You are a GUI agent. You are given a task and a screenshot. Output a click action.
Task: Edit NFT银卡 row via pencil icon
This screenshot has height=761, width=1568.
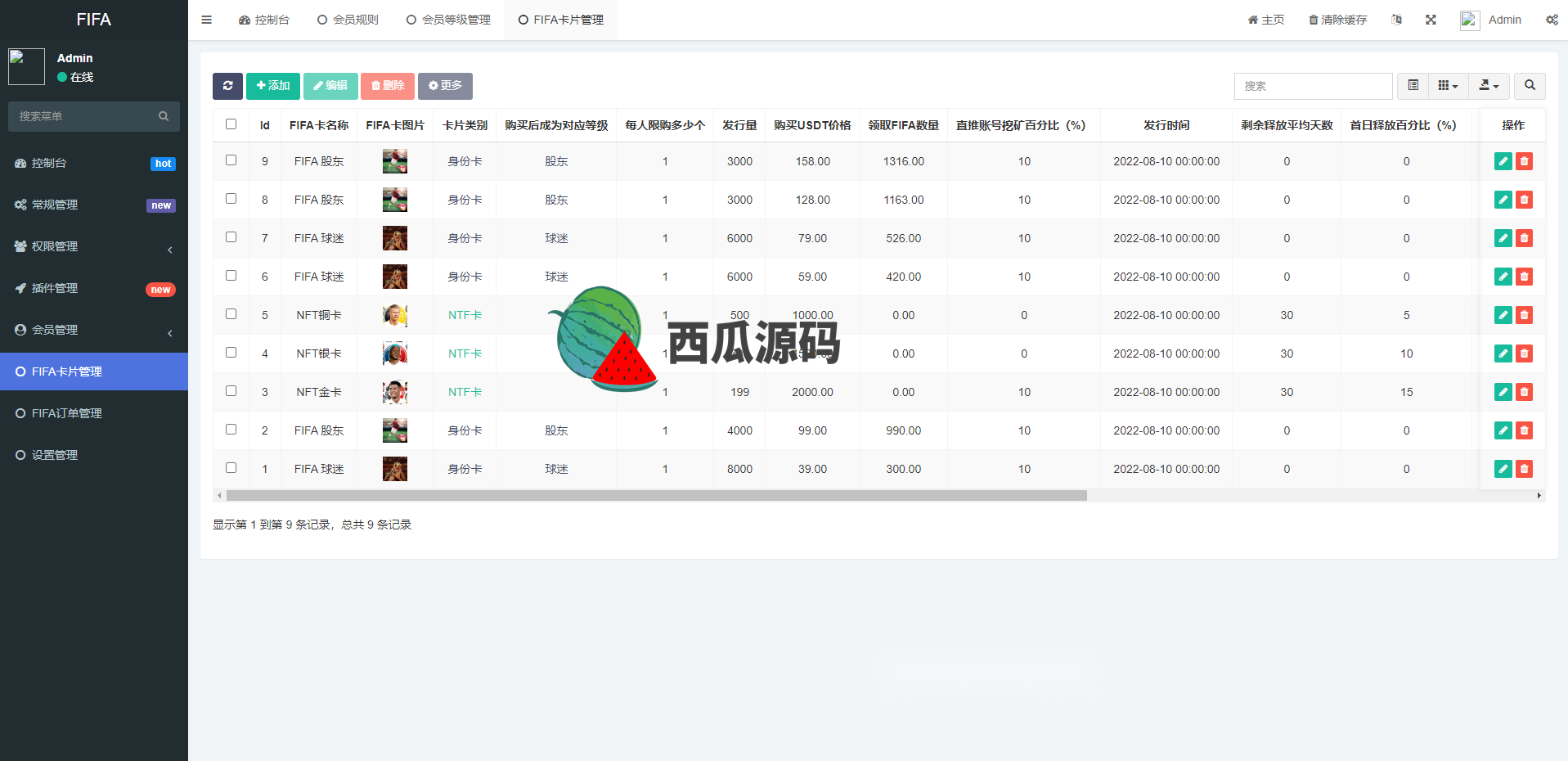(x=1503, y=353)
